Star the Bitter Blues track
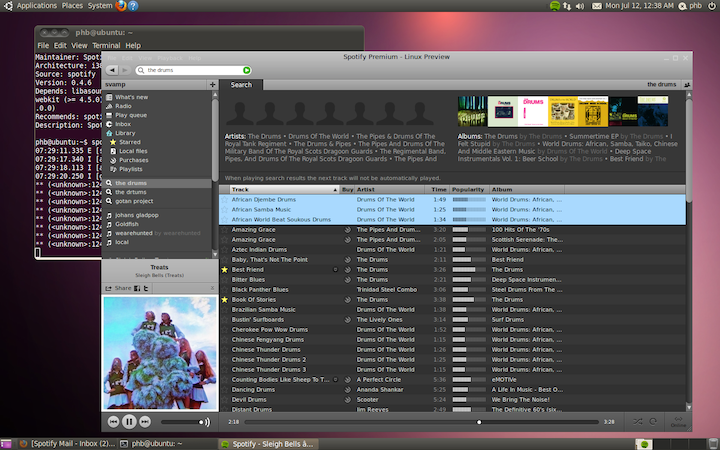 [x=225, y=280]
